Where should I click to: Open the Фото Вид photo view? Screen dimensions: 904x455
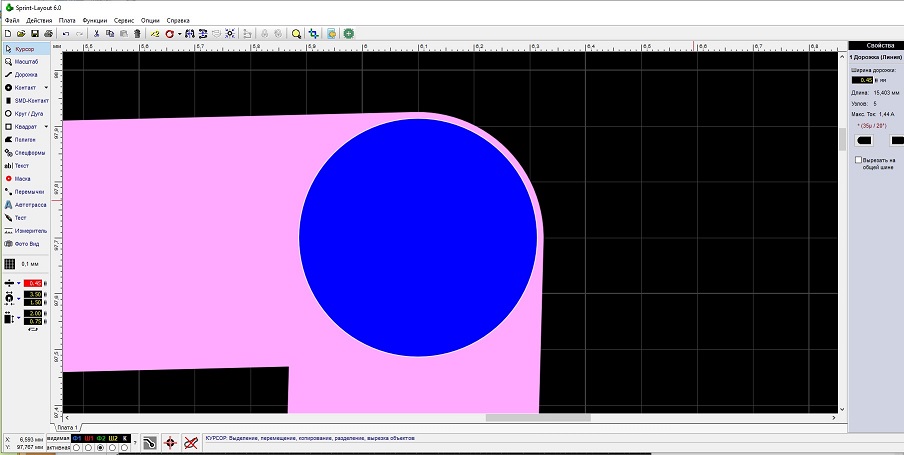(26, 243)
